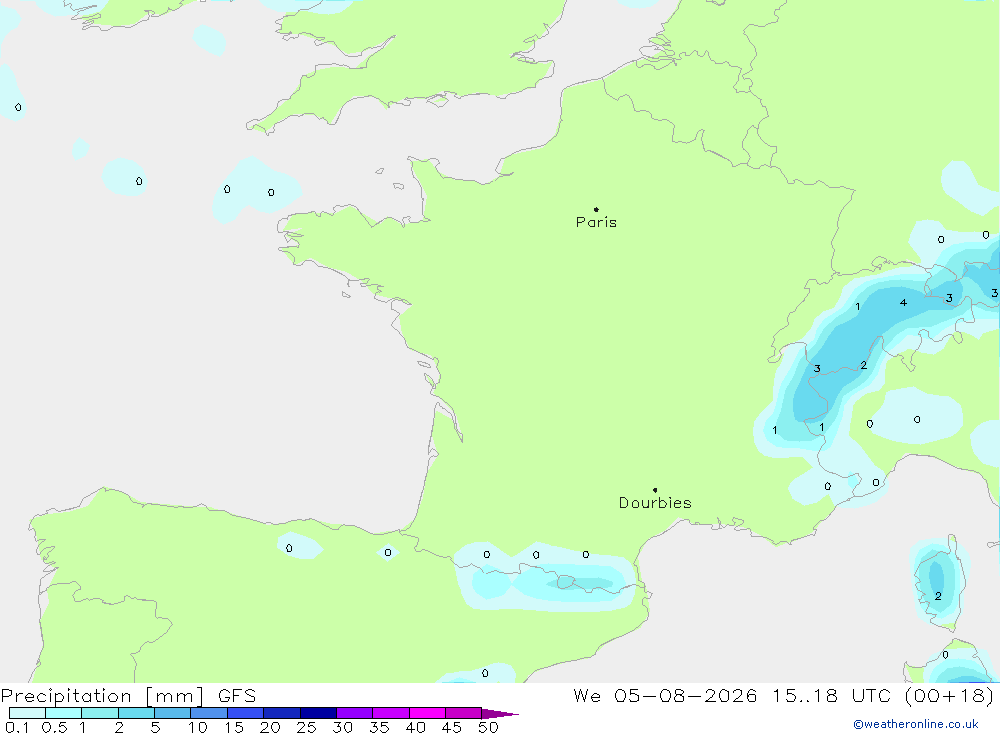The height and width of the screenshot is (733, 1000).
Task: Pick the 1–2 mm legend swatch
Action: (100, 713)
